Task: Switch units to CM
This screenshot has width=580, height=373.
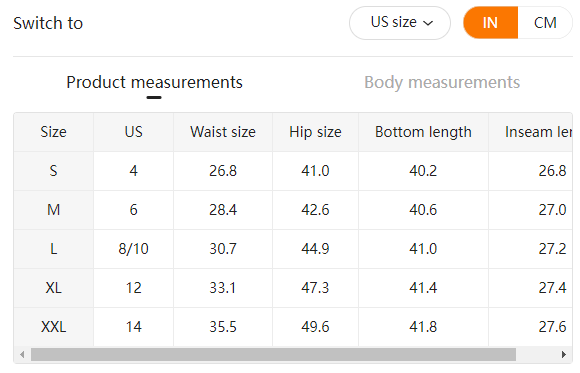Action: point(545,23)
